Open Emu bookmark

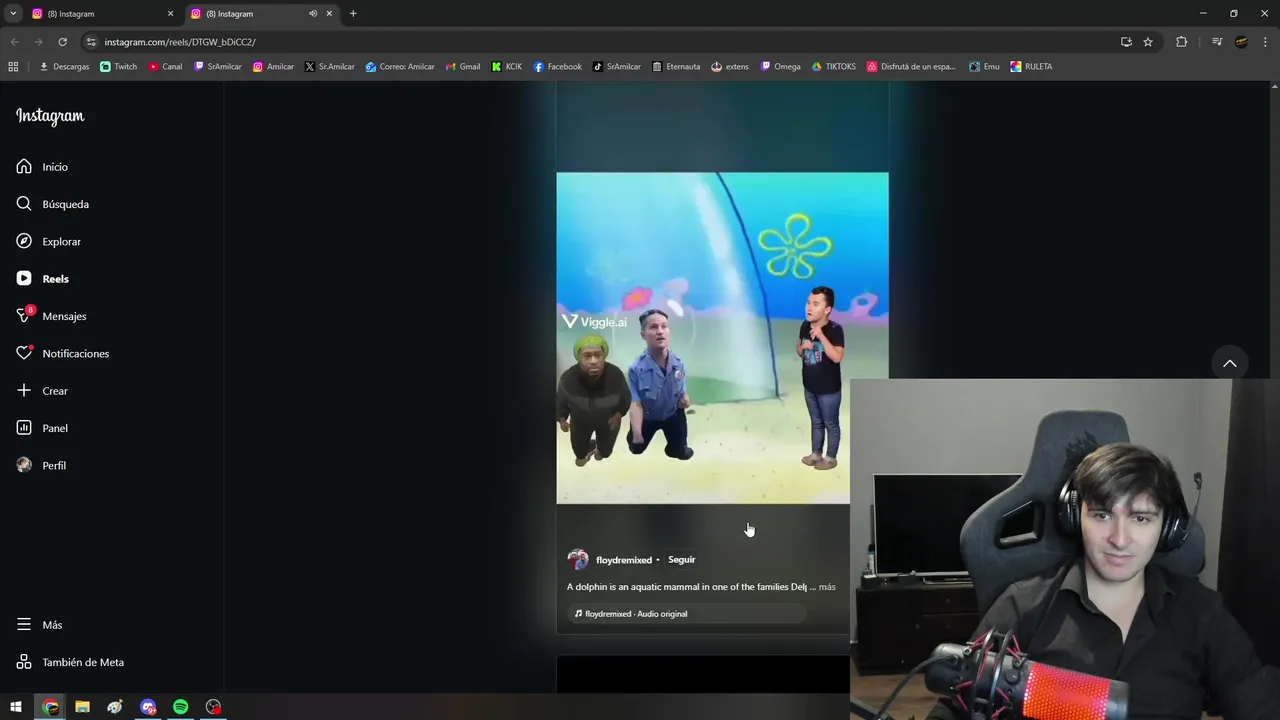pyautogui.click(x=984, y=67)
